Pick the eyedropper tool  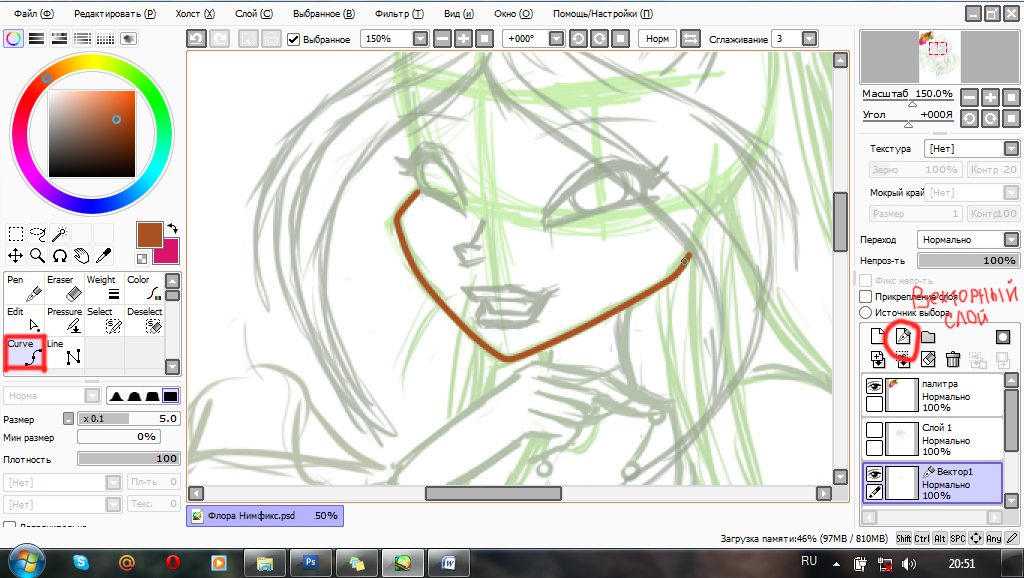tap(103, 255)
